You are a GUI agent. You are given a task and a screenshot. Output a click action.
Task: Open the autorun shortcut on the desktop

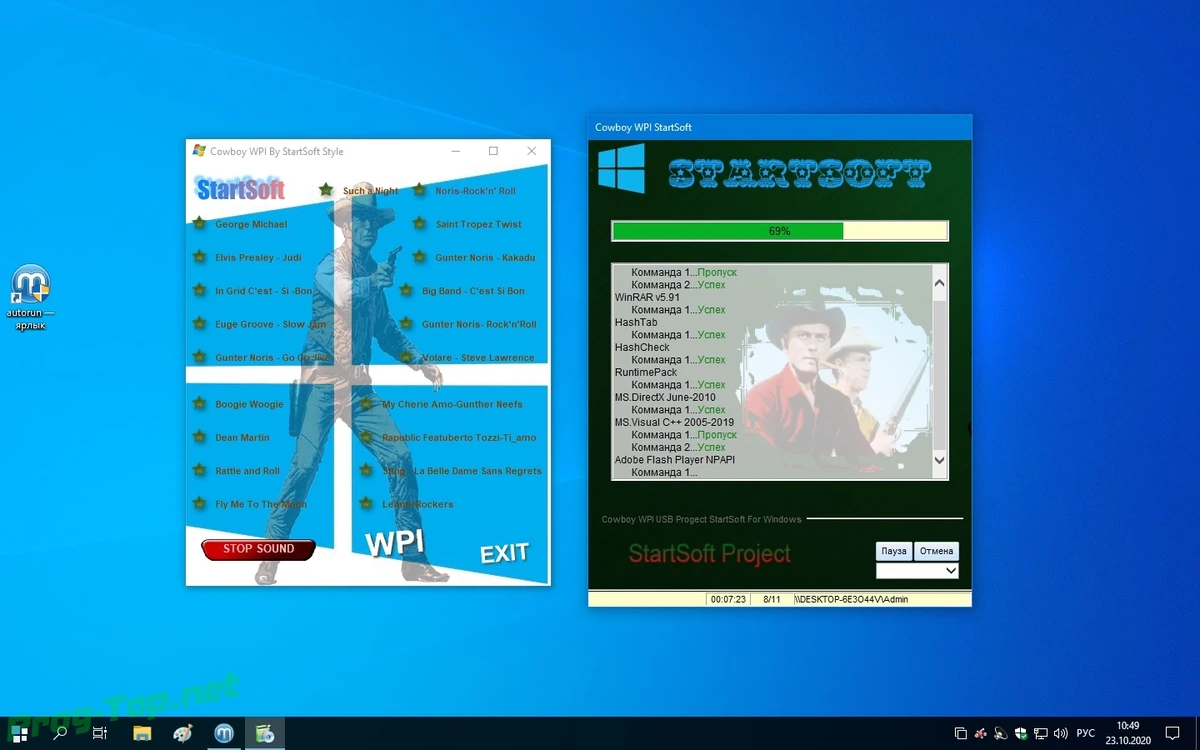point(31,297)
